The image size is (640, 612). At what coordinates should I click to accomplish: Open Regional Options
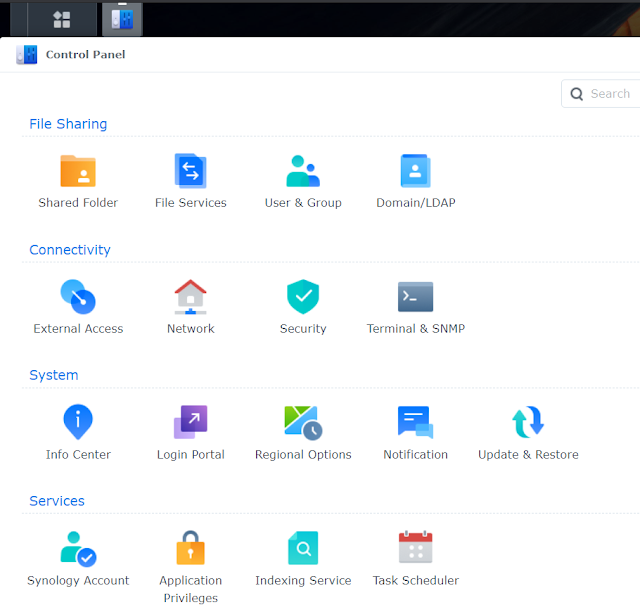coord(303,433)
